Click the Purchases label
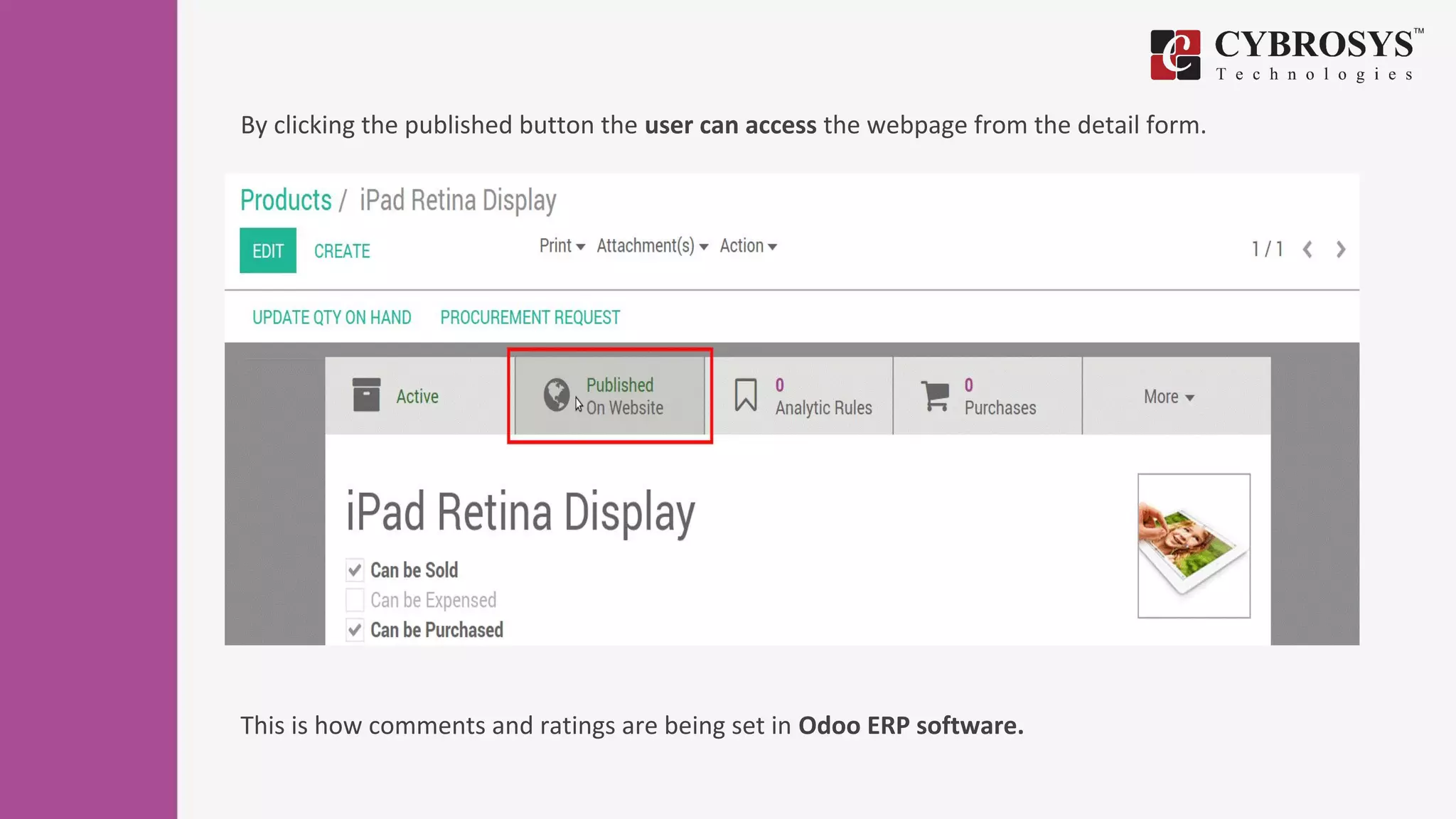Viewport: 1456px width, 819px height. point(1000,408)
